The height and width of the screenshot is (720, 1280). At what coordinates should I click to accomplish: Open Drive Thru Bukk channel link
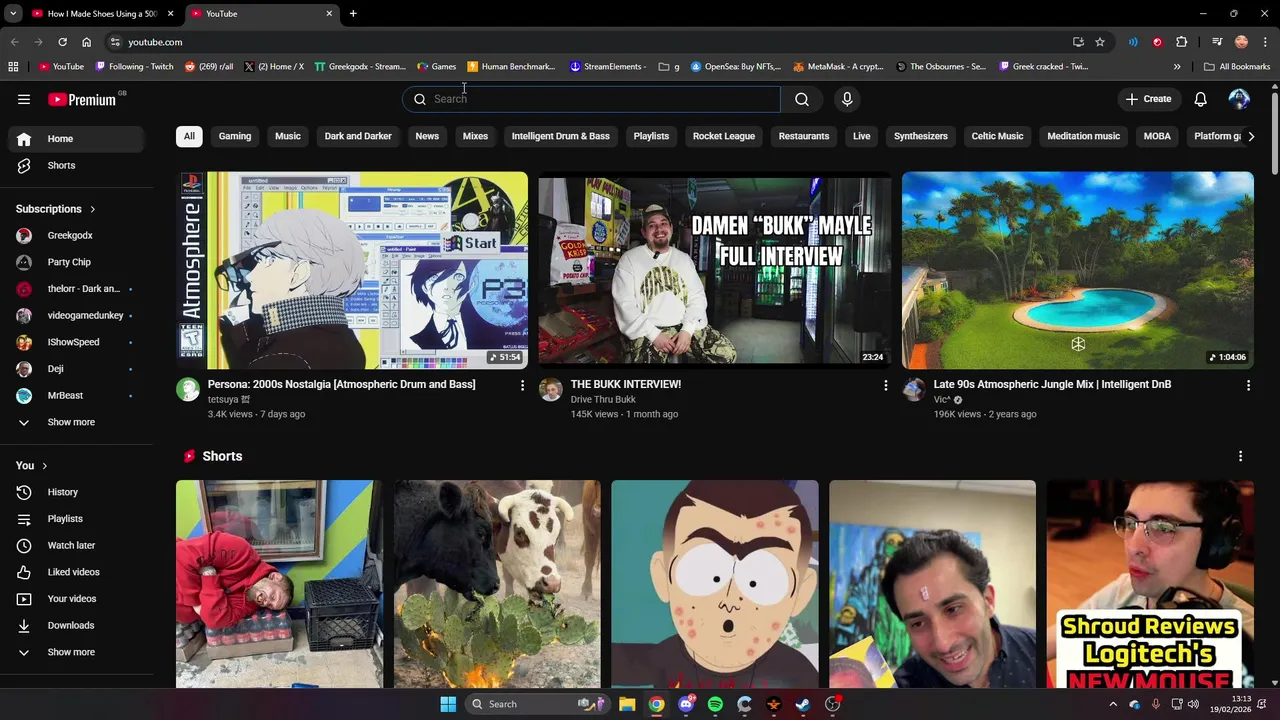pos(603,399)
